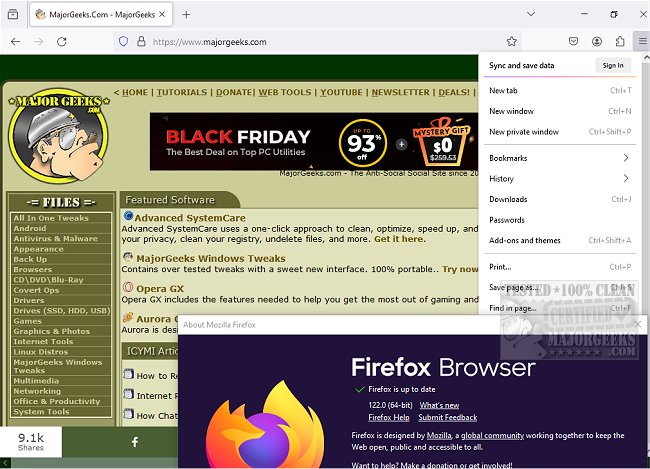Open a new tab with plus icon

coord(186,14)
